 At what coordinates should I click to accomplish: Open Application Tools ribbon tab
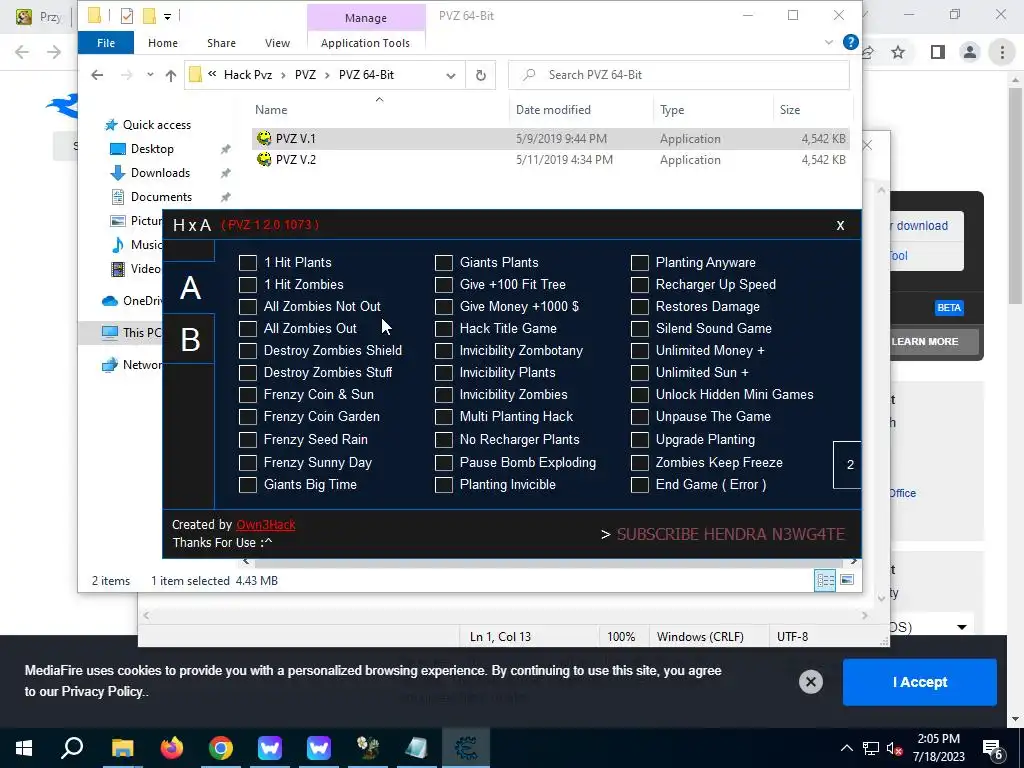click(366, 43)
